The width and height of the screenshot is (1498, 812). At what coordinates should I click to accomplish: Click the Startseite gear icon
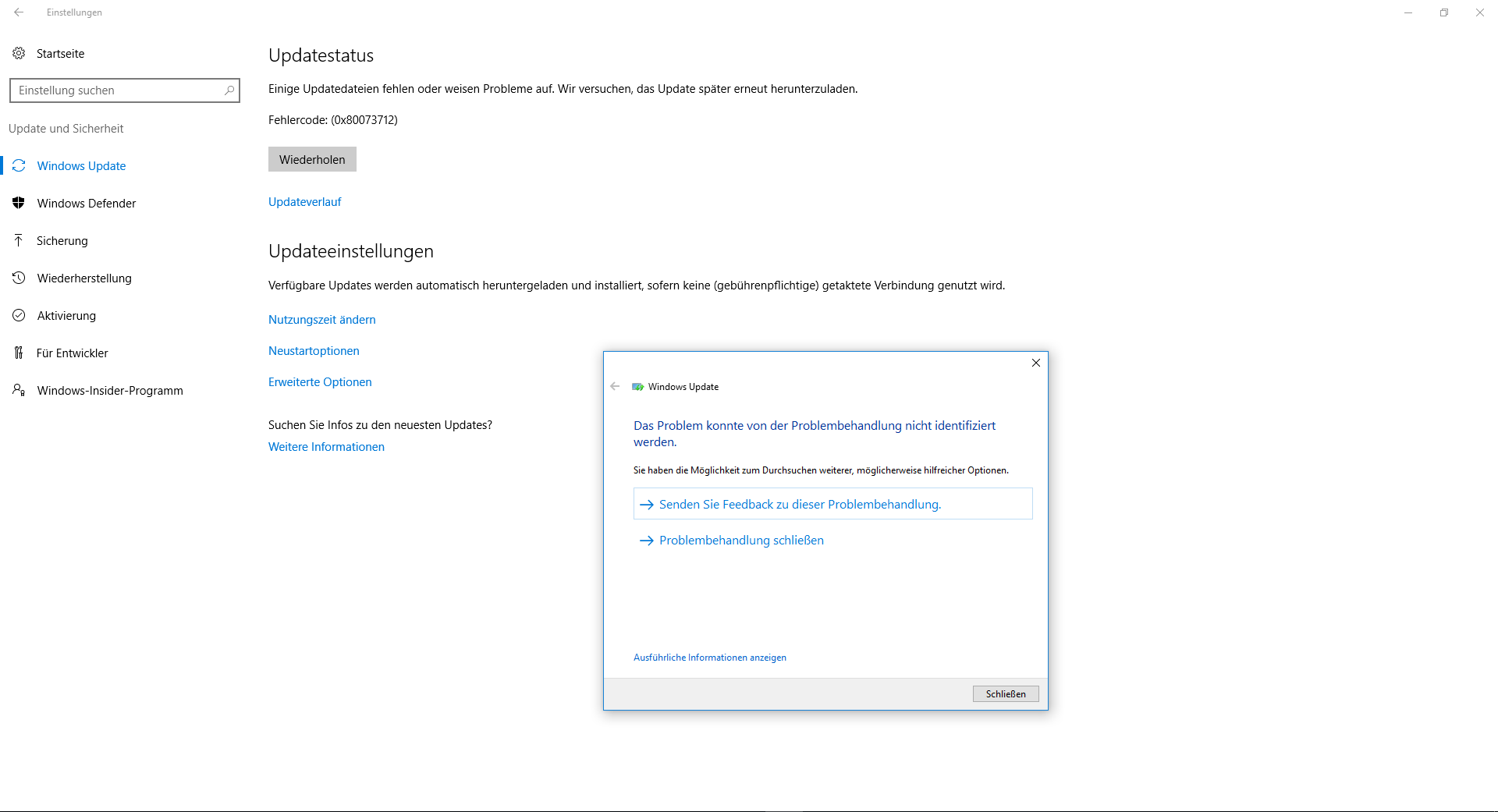(x=19, y=53)
